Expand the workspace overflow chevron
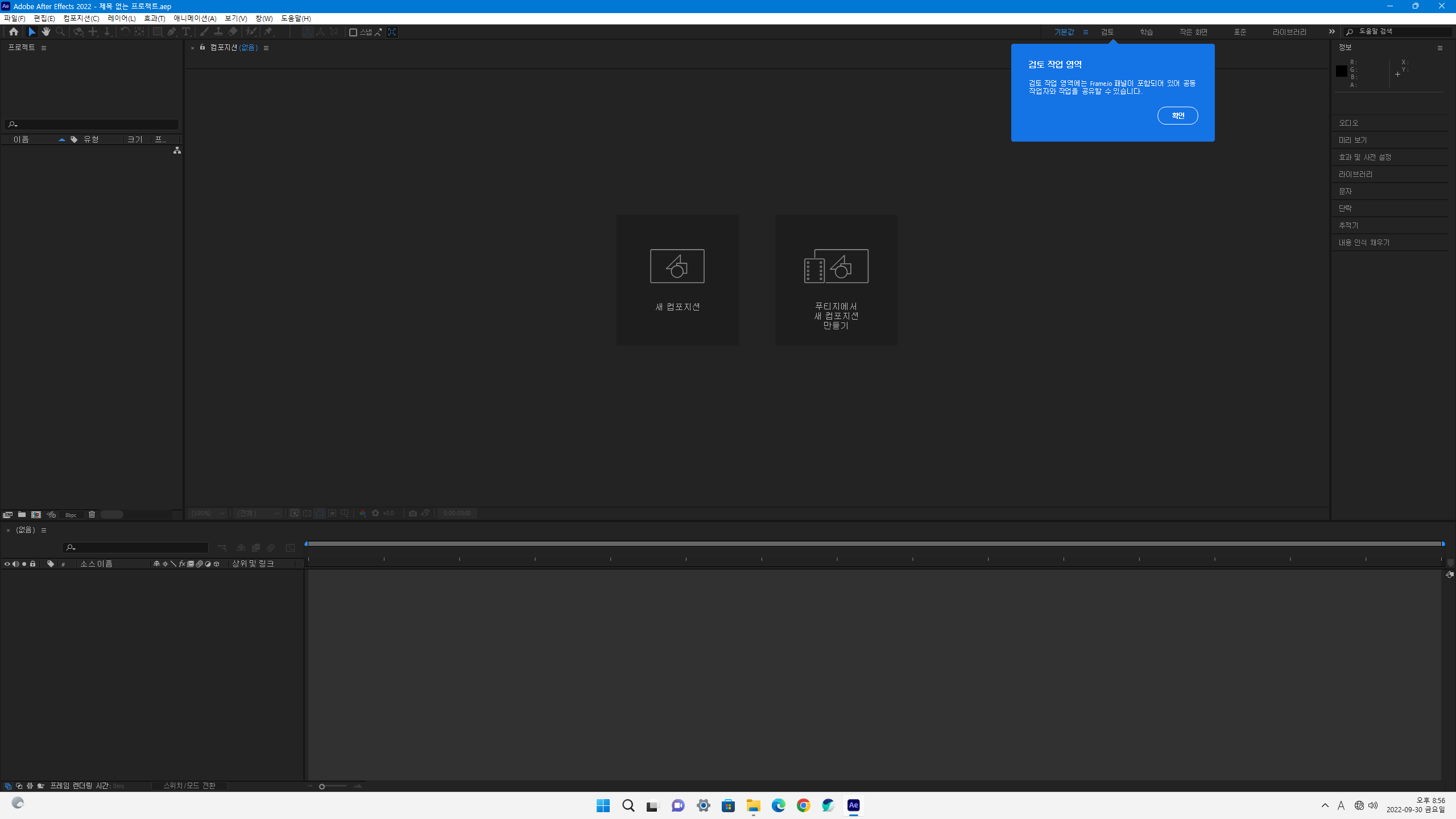 (x=1331, y=32)
